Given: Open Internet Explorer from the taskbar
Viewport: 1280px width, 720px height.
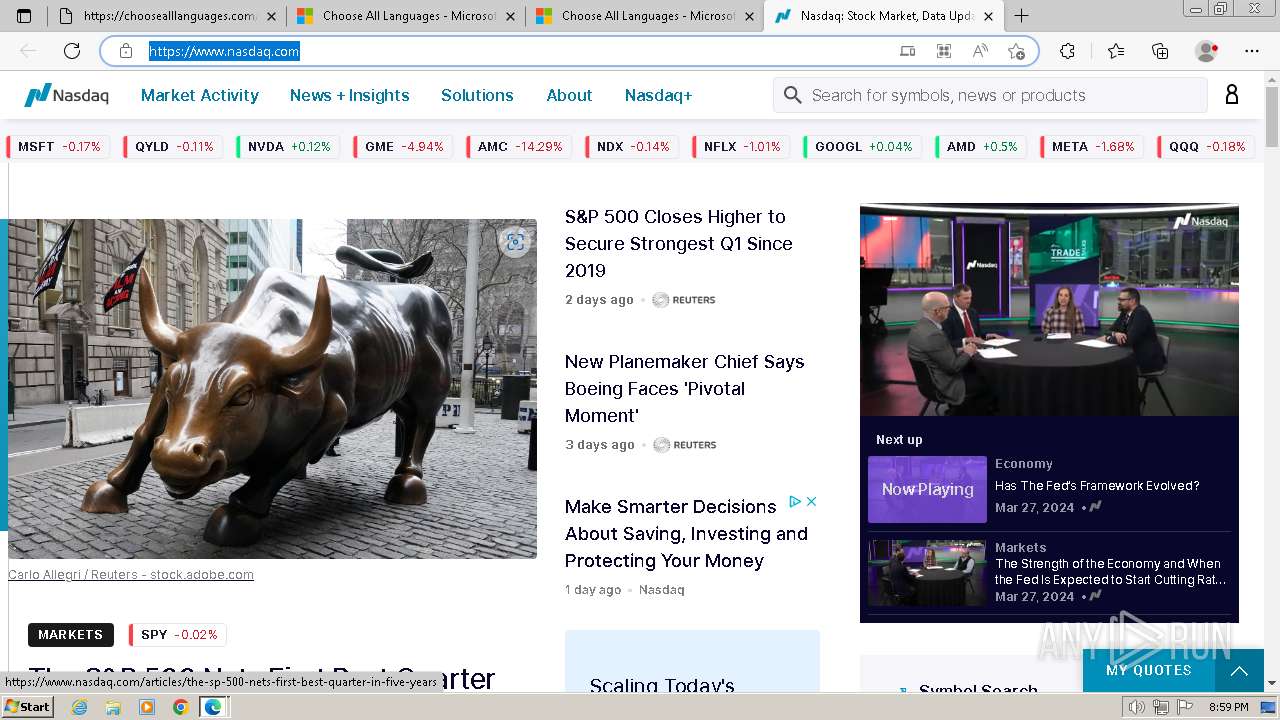Looking at the screenshot, I should [80, 707].
